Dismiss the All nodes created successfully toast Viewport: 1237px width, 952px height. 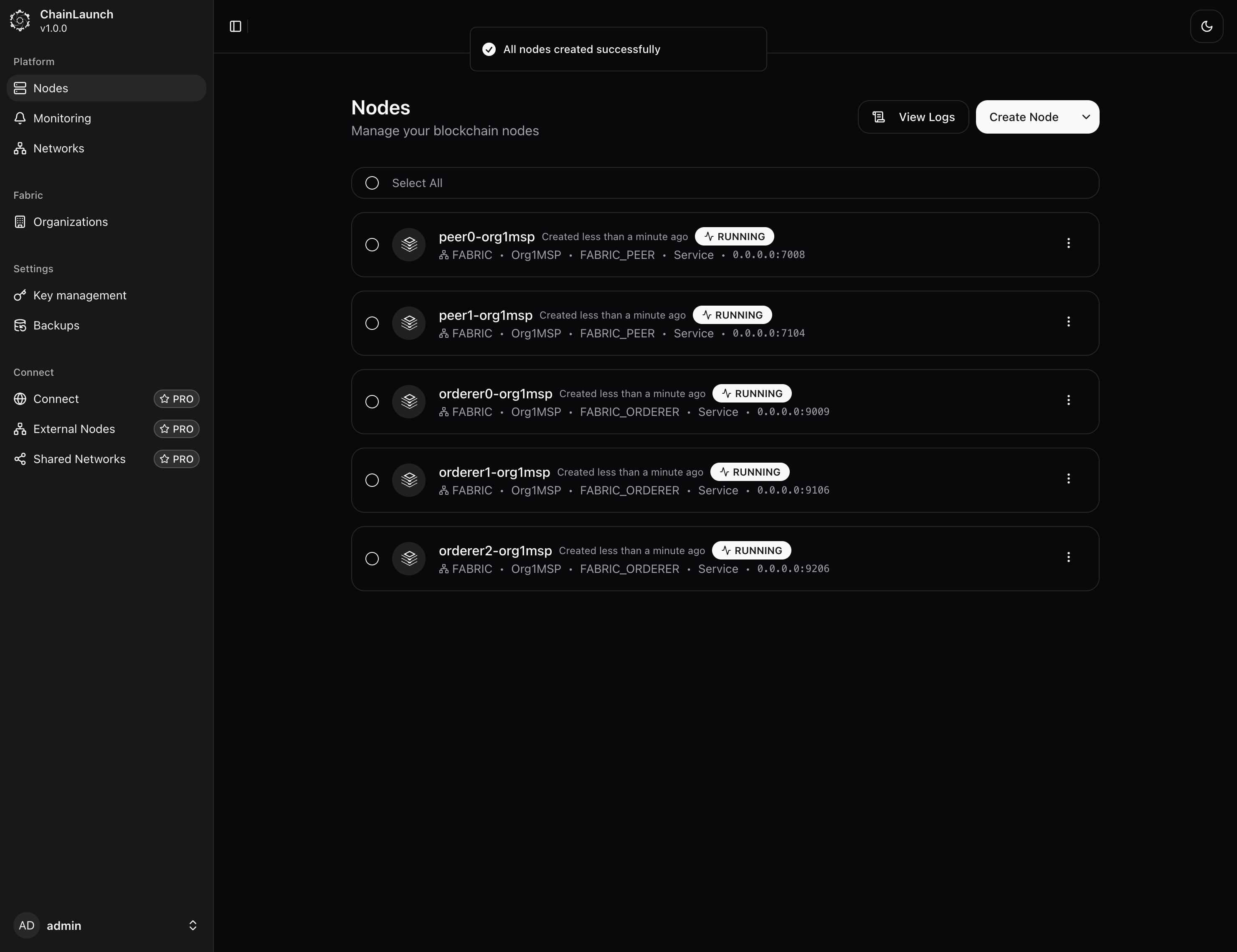point(618,49)
